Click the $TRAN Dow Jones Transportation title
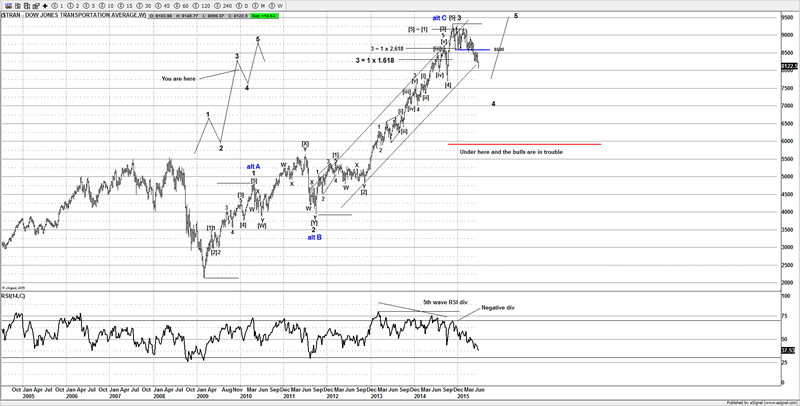 (73, 15)
